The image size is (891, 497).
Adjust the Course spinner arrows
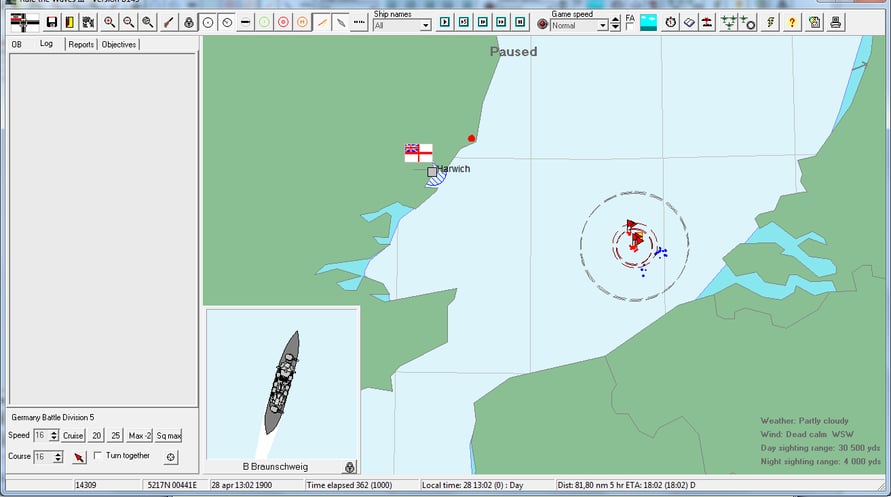pos(57,457)
